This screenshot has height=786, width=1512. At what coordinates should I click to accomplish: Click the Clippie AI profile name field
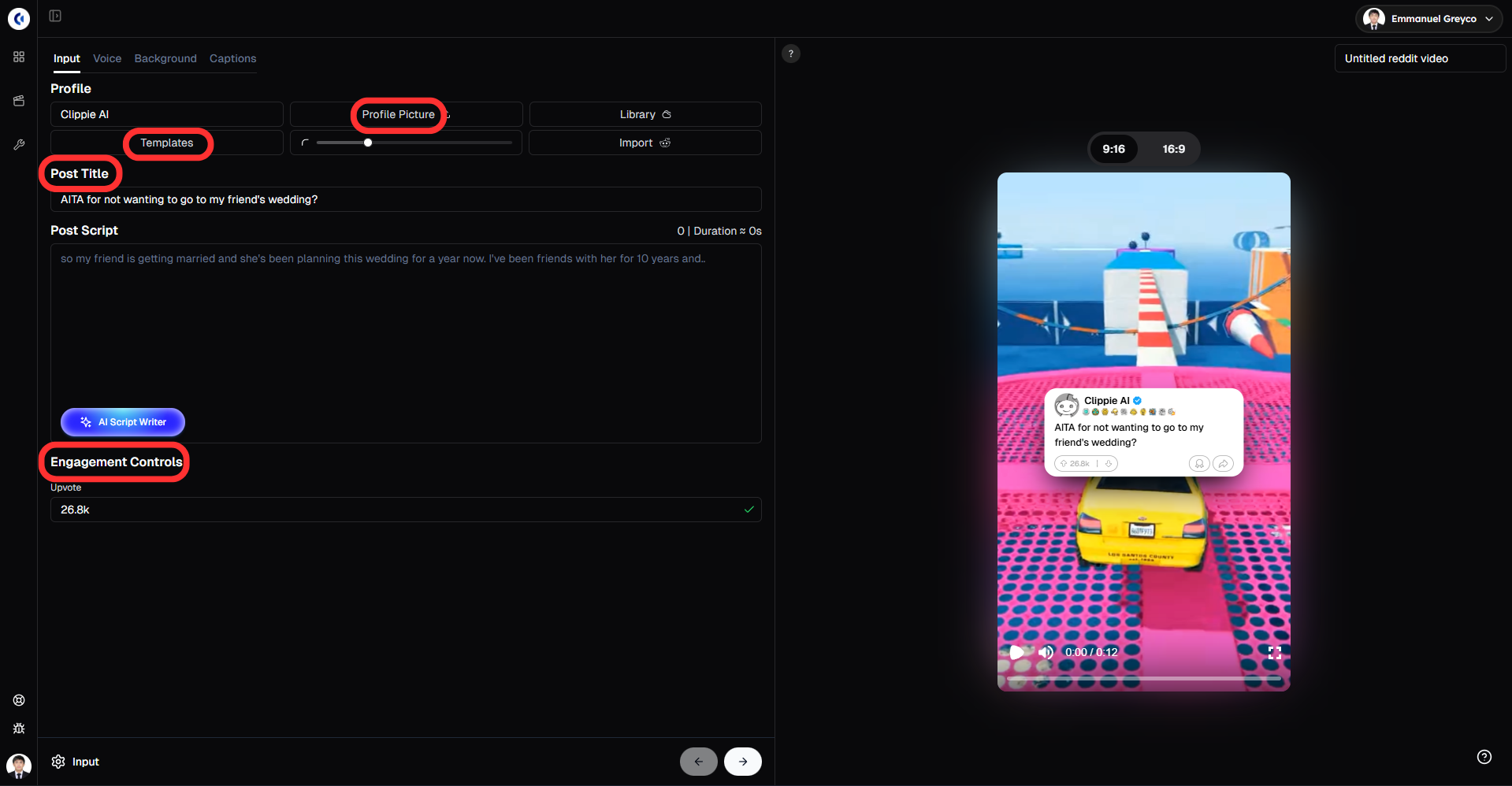click(x=167, y=114)
